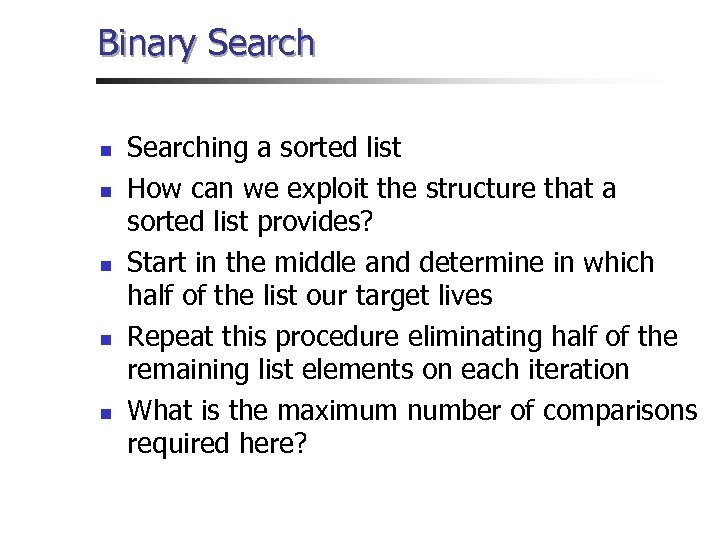
Task: Click the word "Binary" in the title
Action: tap(148, 43)
